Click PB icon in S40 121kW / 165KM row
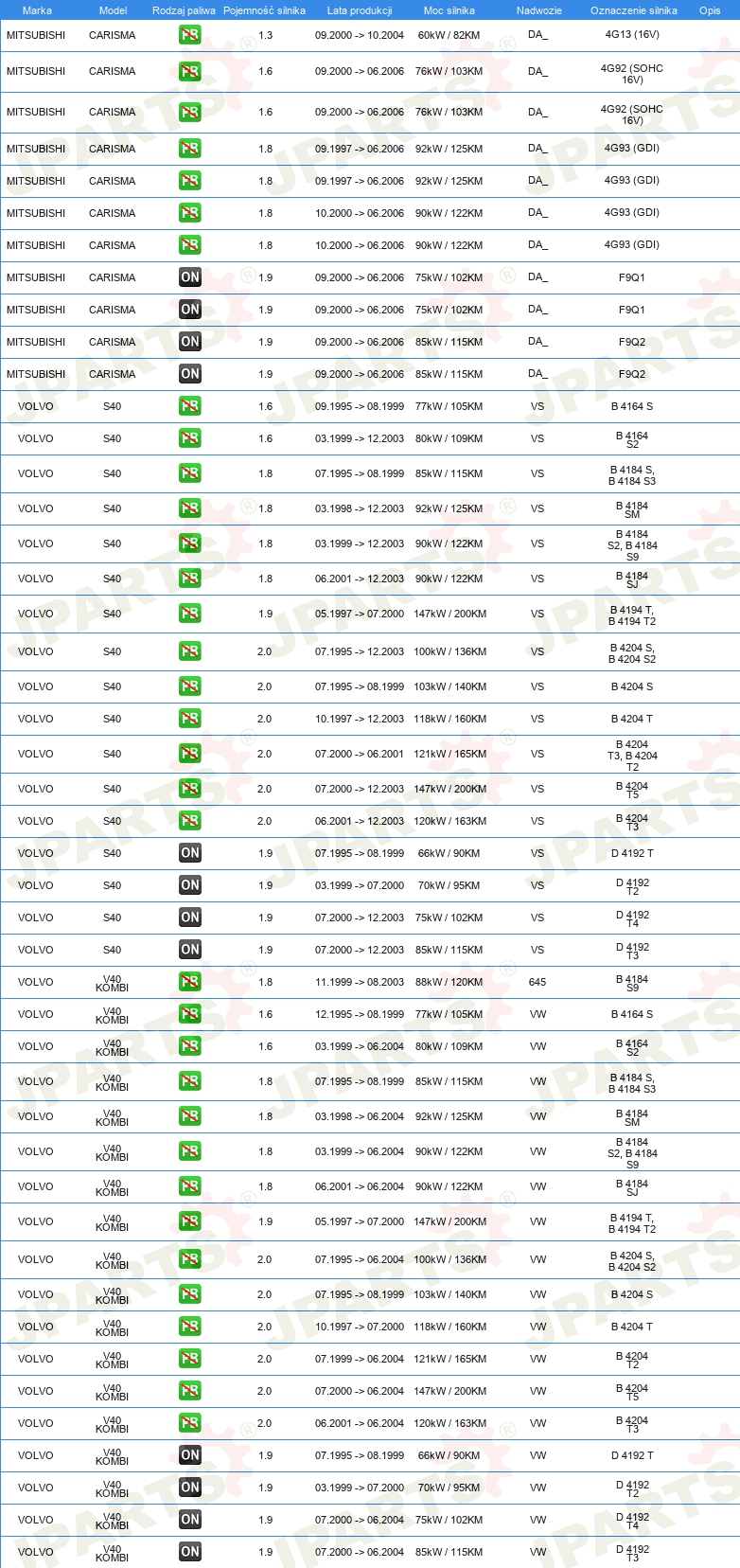This screenshot has width=740, height=1568. [190, 754]
